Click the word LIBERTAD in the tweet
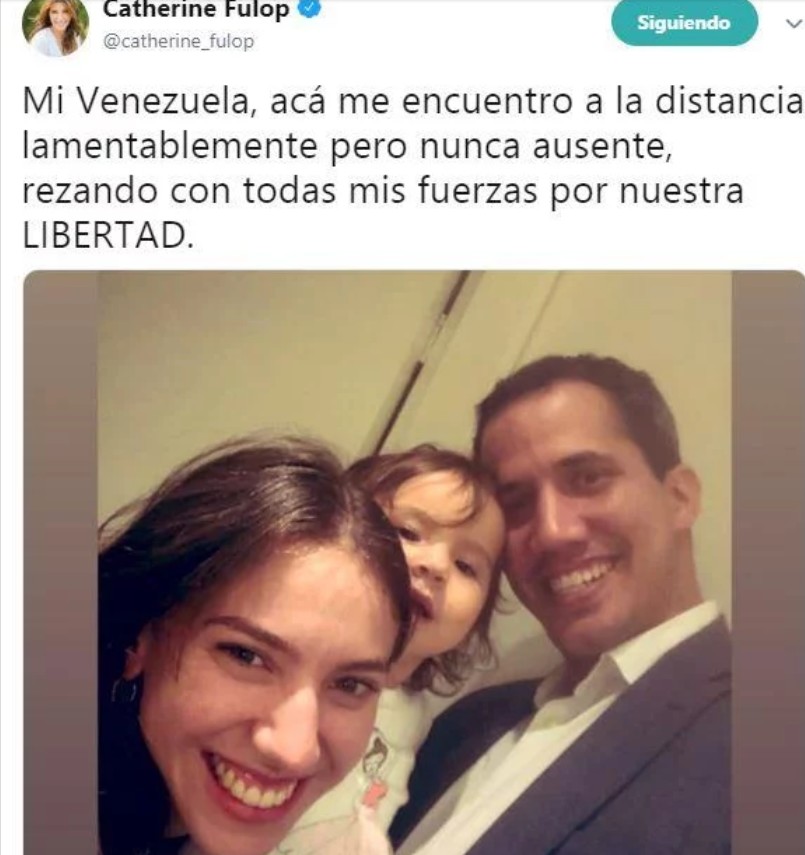The image size is (805, 855). [108, 237]
